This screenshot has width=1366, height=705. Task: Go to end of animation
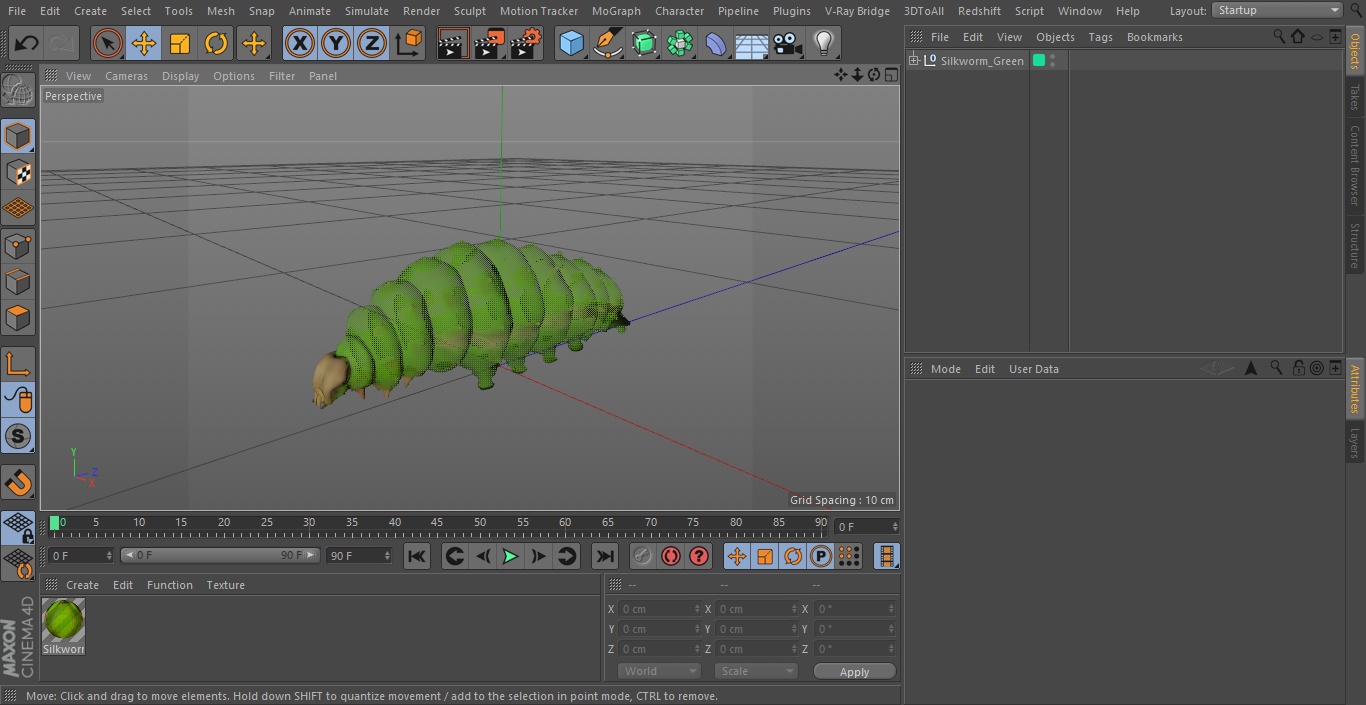(605, 556)
